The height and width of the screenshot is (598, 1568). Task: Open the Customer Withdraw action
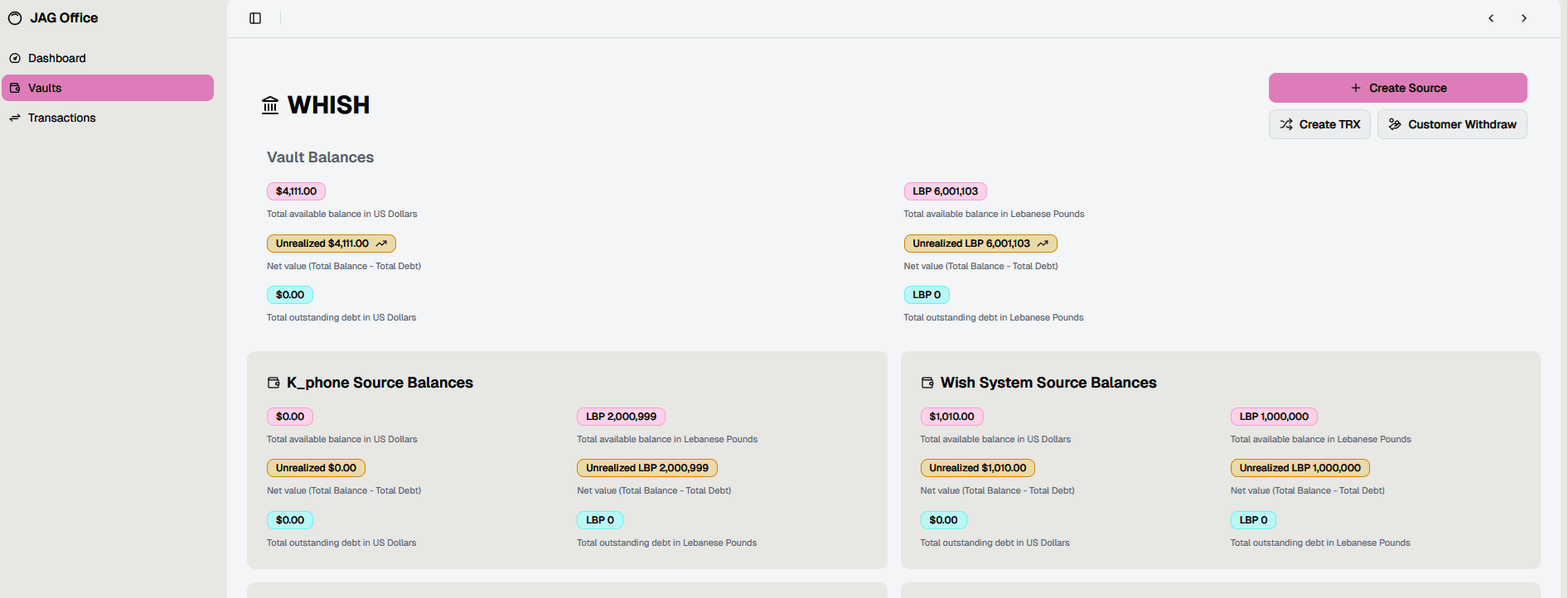coord(1452,124)
